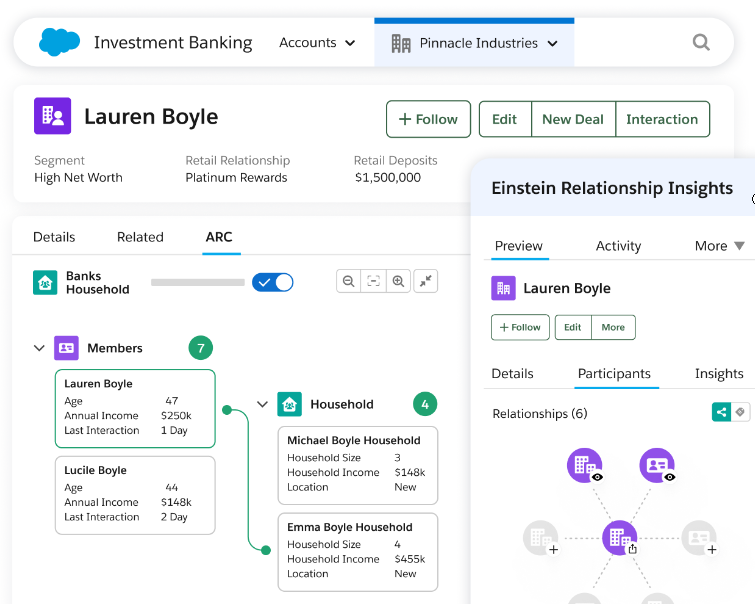The image size is (755, 604).
Task: Click the Platinum Rewards value
Action: pos(236,177)
